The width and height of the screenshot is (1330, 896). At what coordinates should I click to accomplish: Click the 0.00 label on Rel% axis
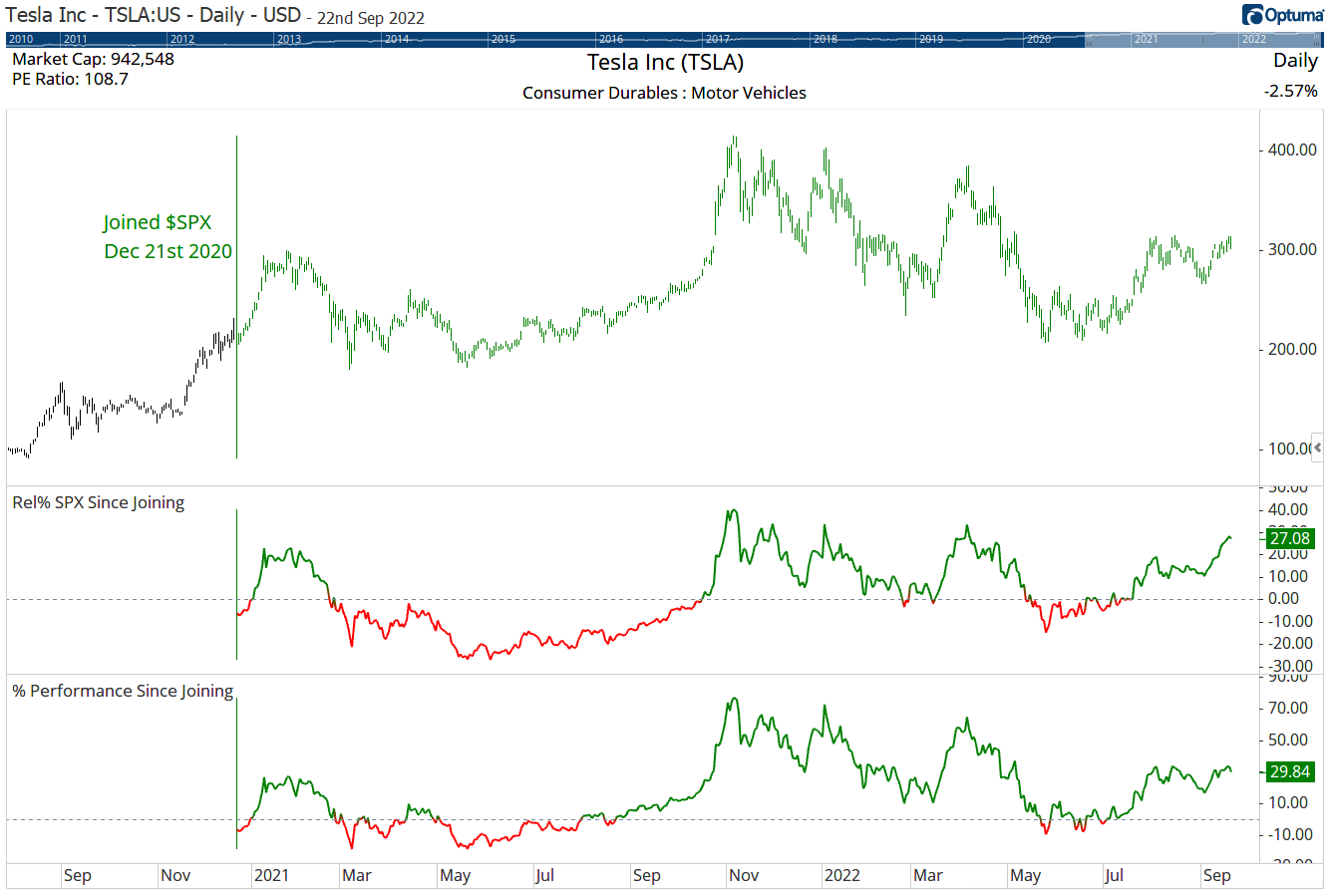[x=1283, y=598]
